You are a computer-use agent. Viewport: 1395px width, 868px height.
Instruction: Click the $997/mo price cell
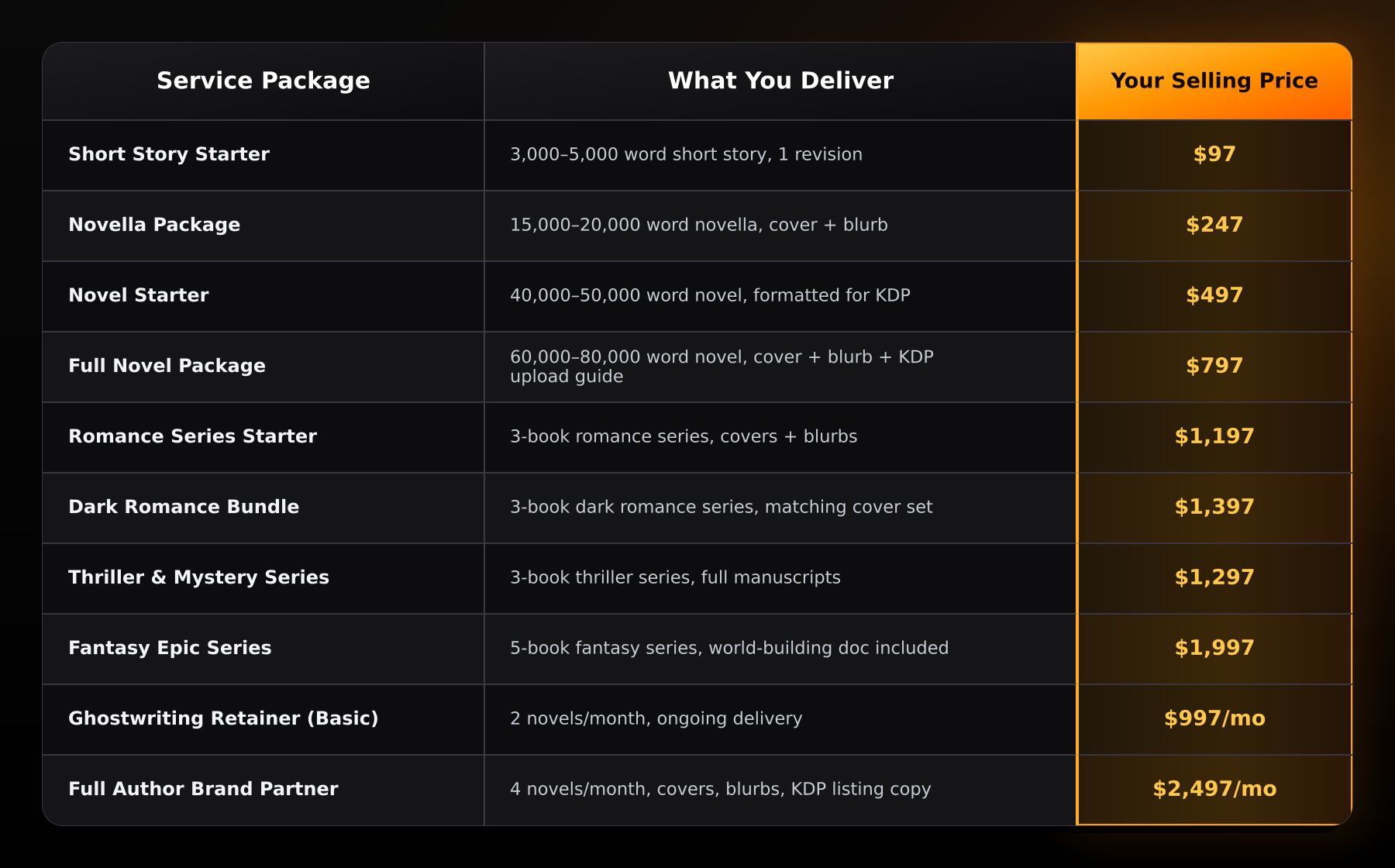[1214, 718]
